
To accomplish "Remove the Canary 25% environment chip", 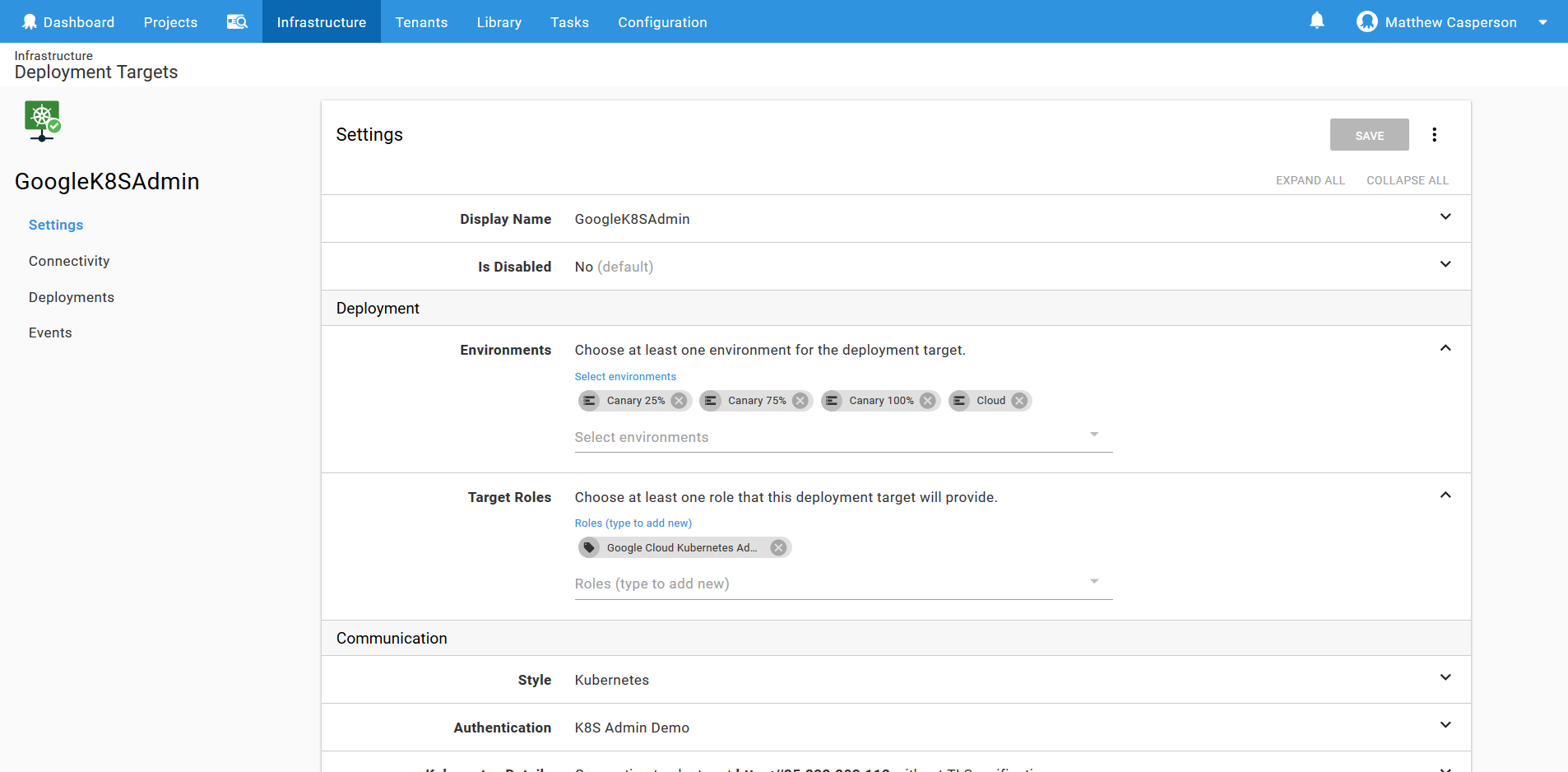I will (x=679, y=401).
